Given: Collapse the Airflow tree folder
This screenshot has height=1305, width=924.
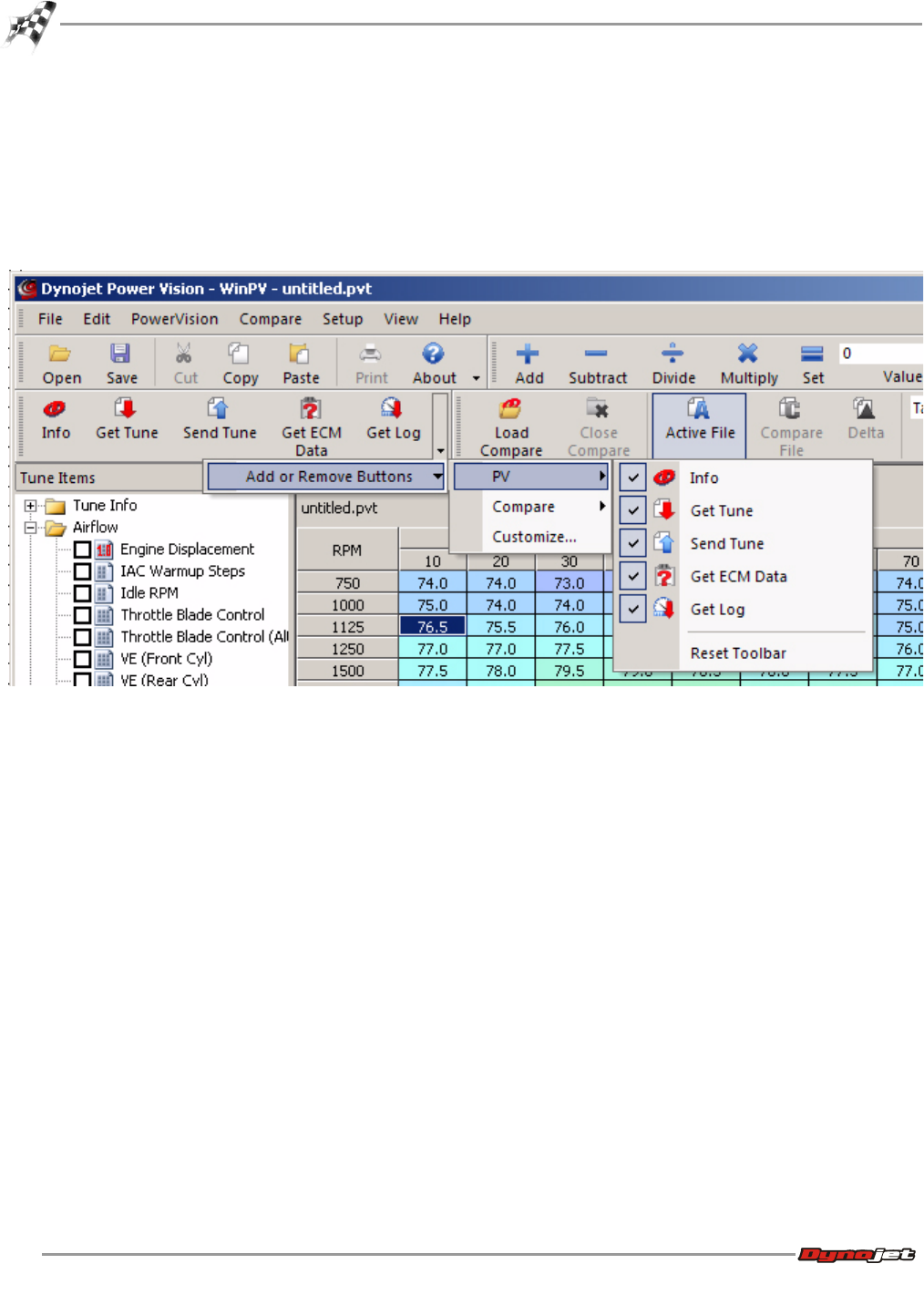Looking at the screenshot, I should (30, 528).
